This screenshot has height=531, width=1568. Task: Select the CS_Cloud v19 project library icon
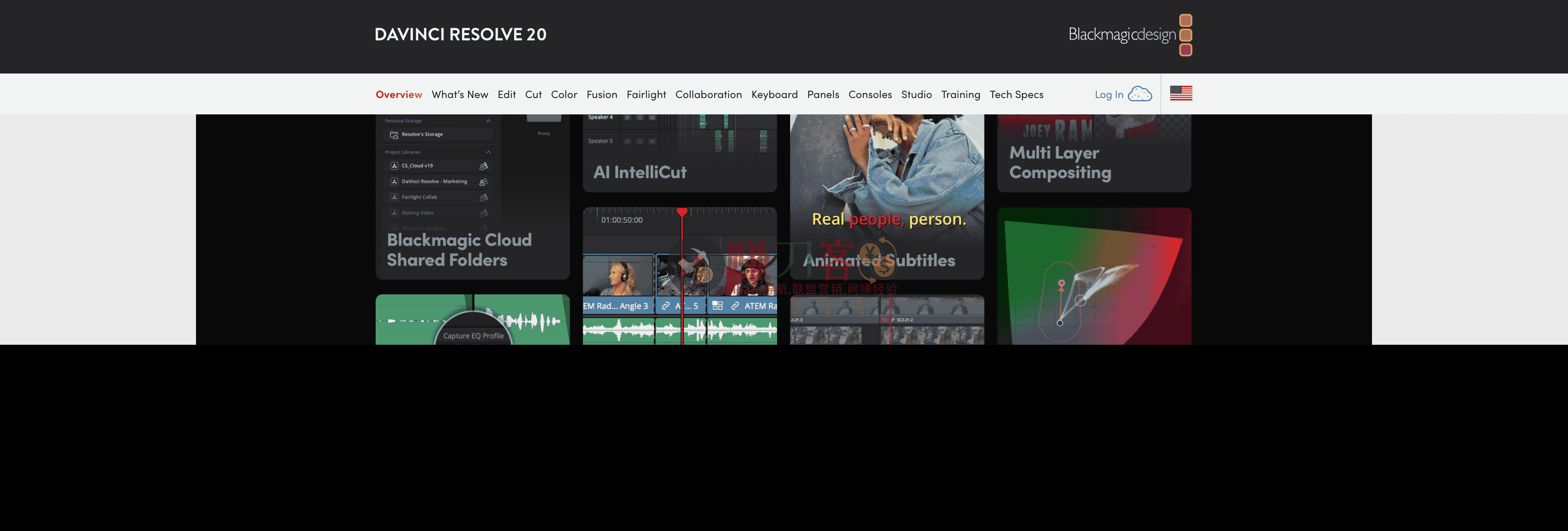click(x=394, y=166)
